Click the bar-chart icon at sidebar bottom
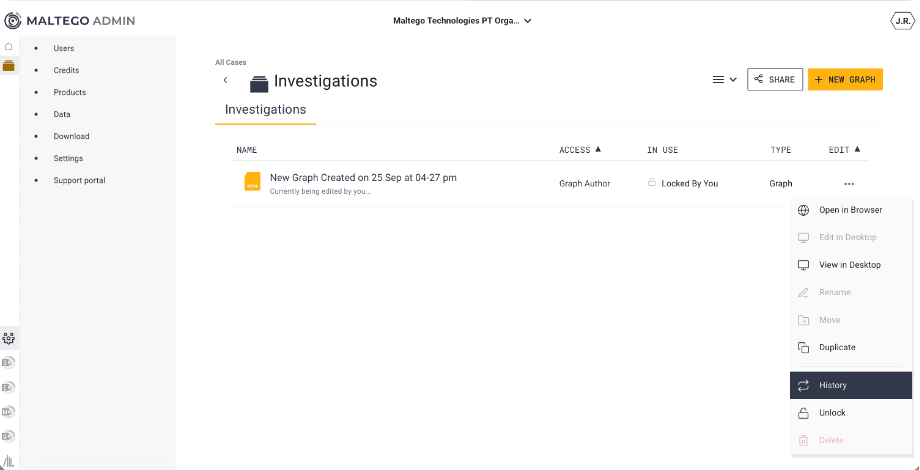This screenshot has width=920, height=470. point(9,460)
